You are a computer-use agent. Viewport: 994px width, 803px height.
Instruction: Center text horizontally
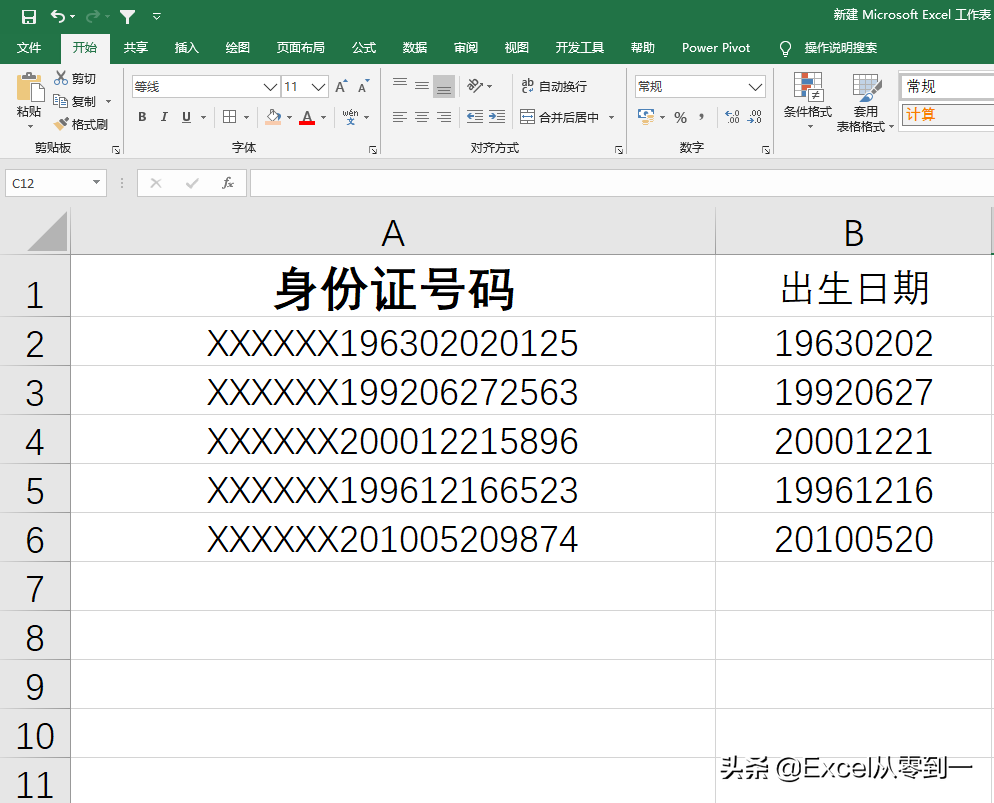pyautogui.click(x=422, y=117)
